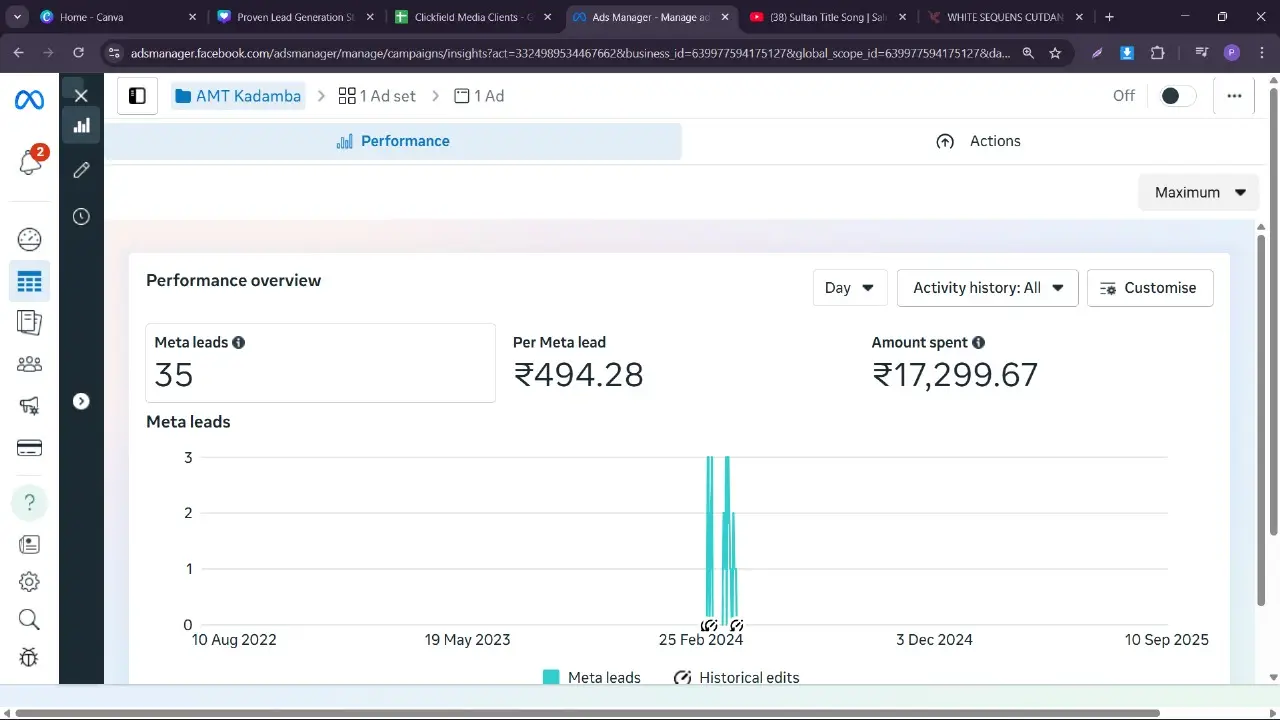Image resolution: width=1280 pixels, height=720 pixels.
Task: Click the Meta logo icon
Action: pos(29,100)
